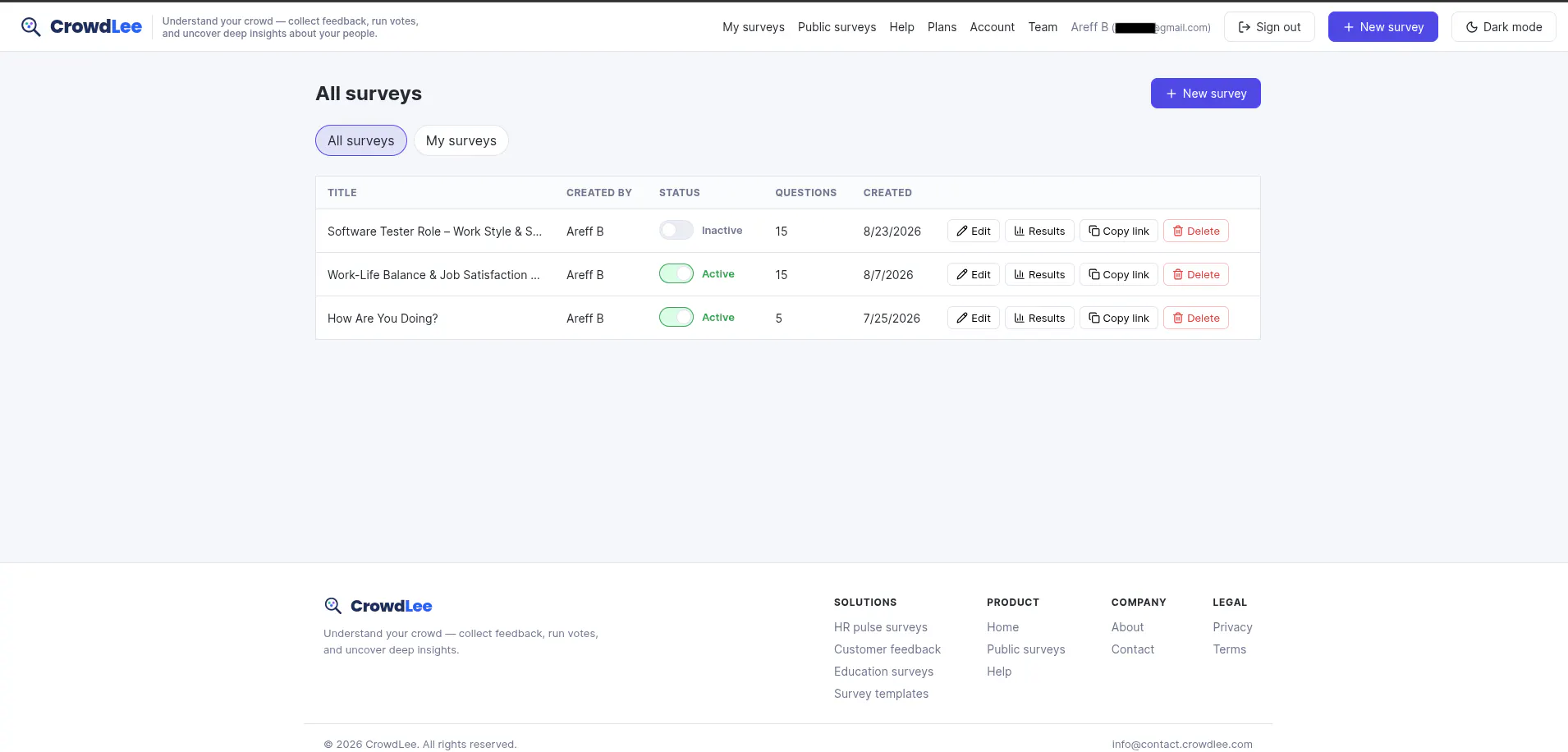
Task: Deactivate the Work-Life Balance survey toggle
Action: coord(676,274)
